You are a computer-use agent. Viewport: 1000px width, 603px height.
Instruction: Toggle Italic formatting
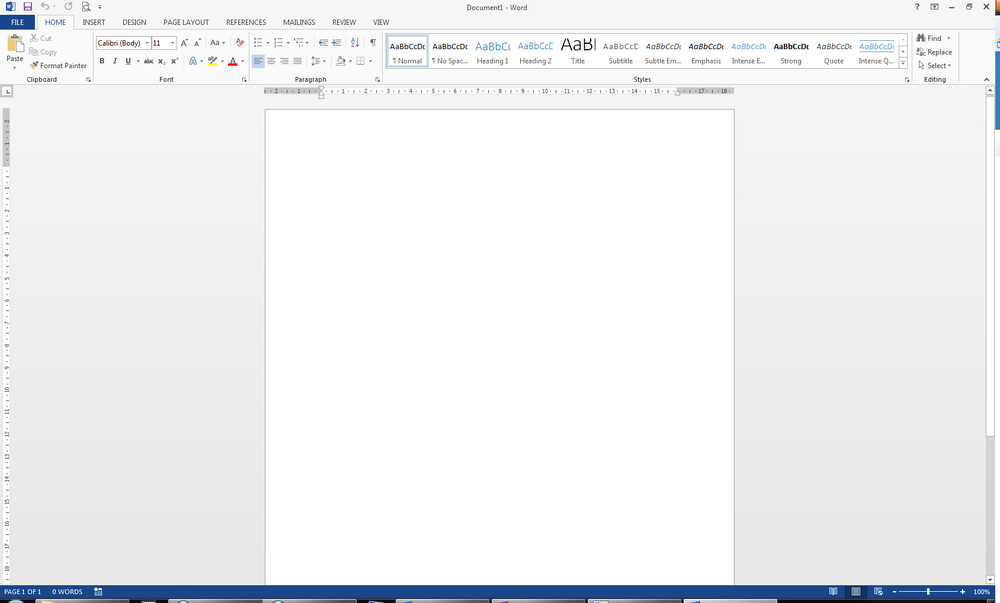(x=115, y=61)
